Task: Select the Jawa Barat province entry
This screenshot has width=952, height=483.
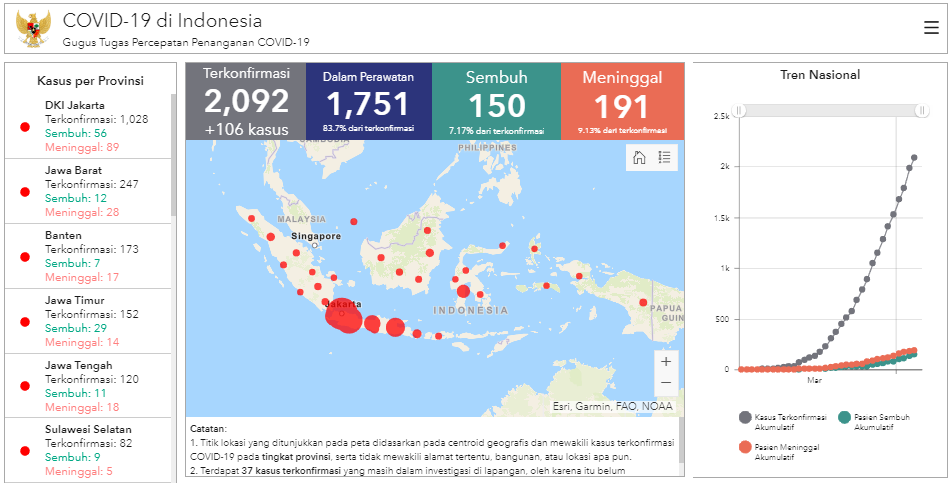Action: tap(88, 191)
